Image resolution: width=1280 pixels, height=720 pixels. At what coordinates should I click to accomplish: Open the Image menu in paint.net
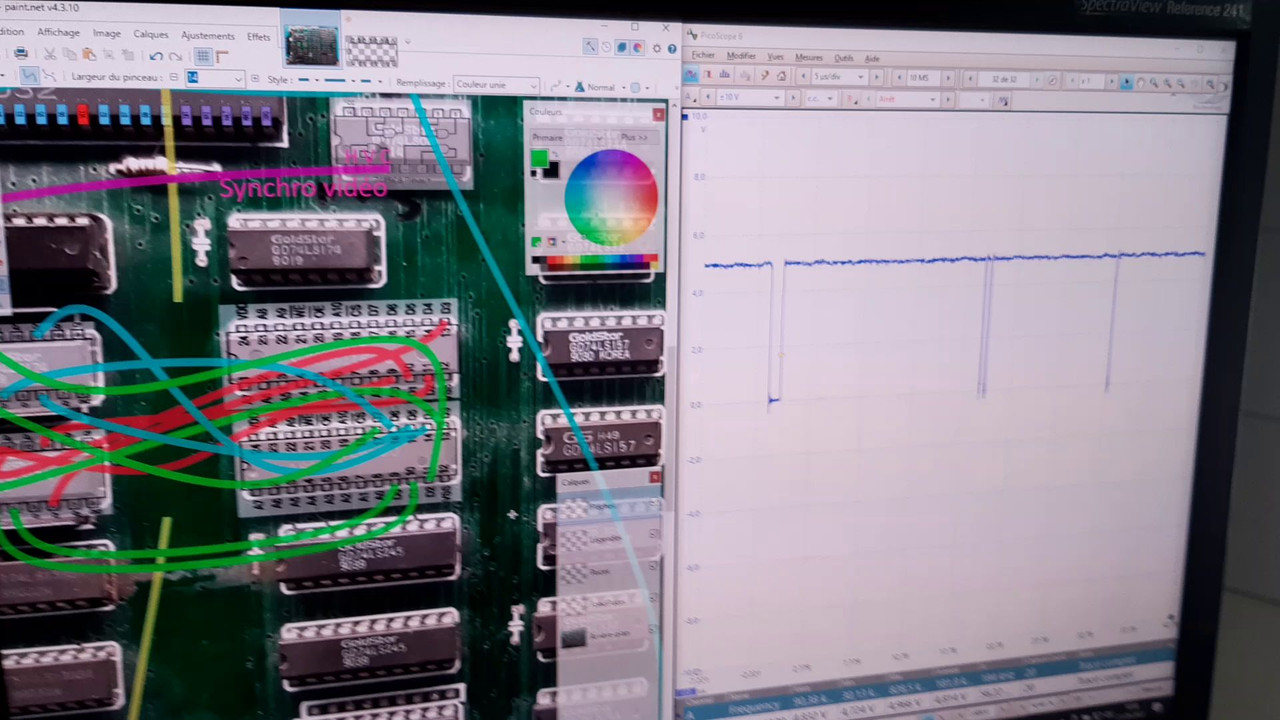106,33
